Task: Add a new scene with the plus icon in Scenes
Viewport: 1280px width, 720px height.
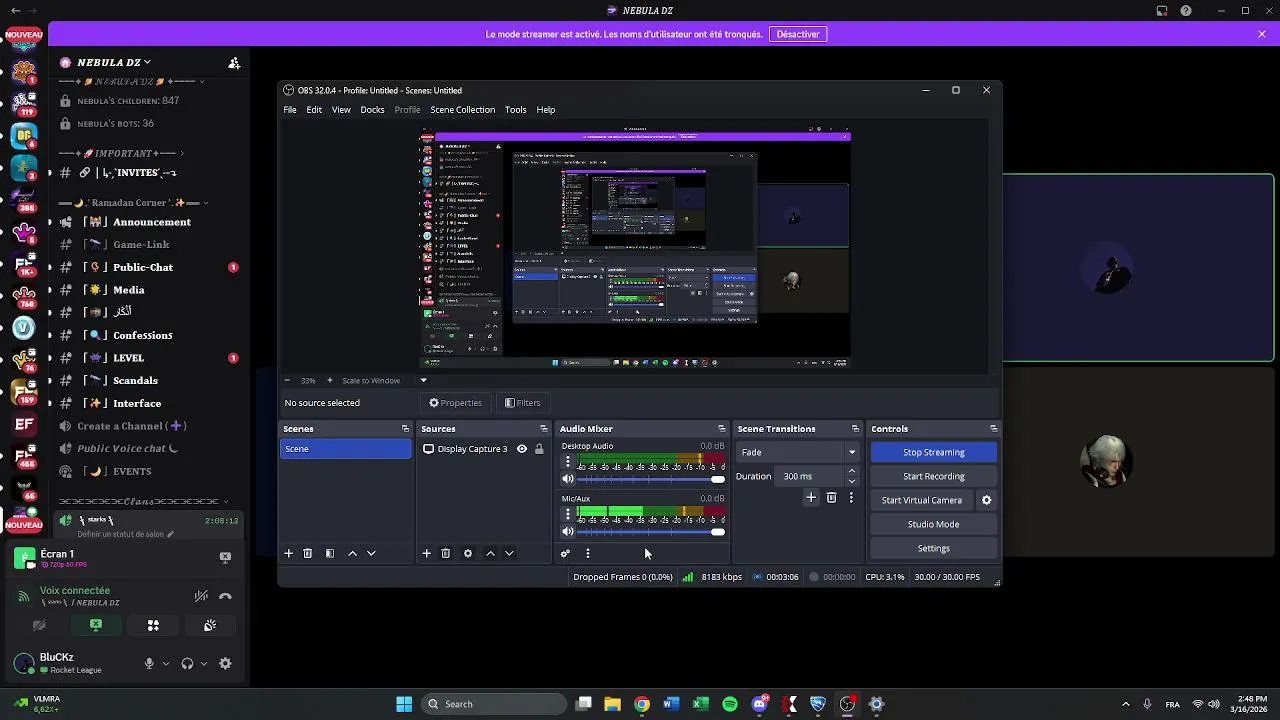Action: click(289, 553)
